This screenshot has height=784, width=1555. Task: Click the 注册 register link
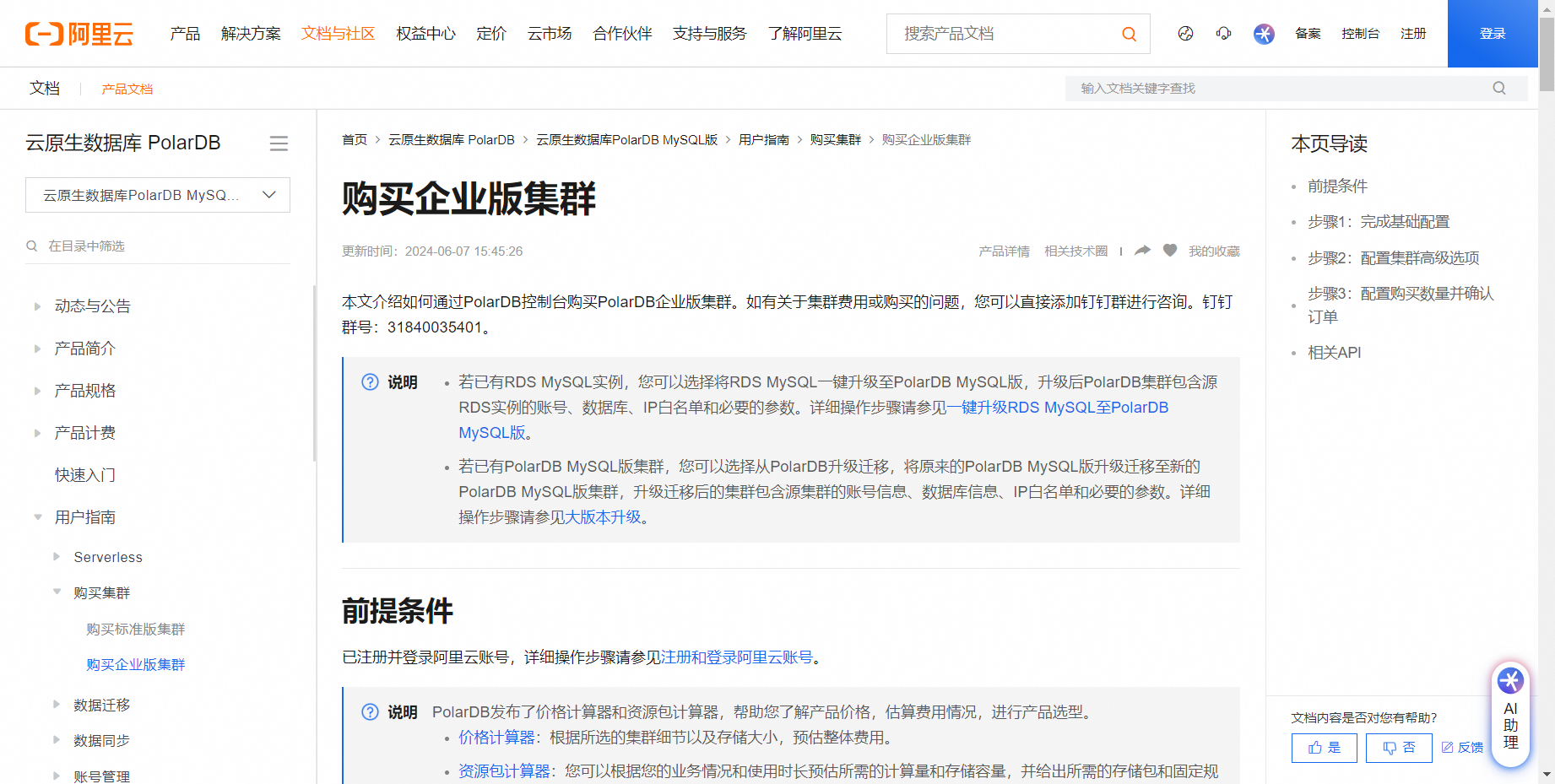tap(1413, 34)
